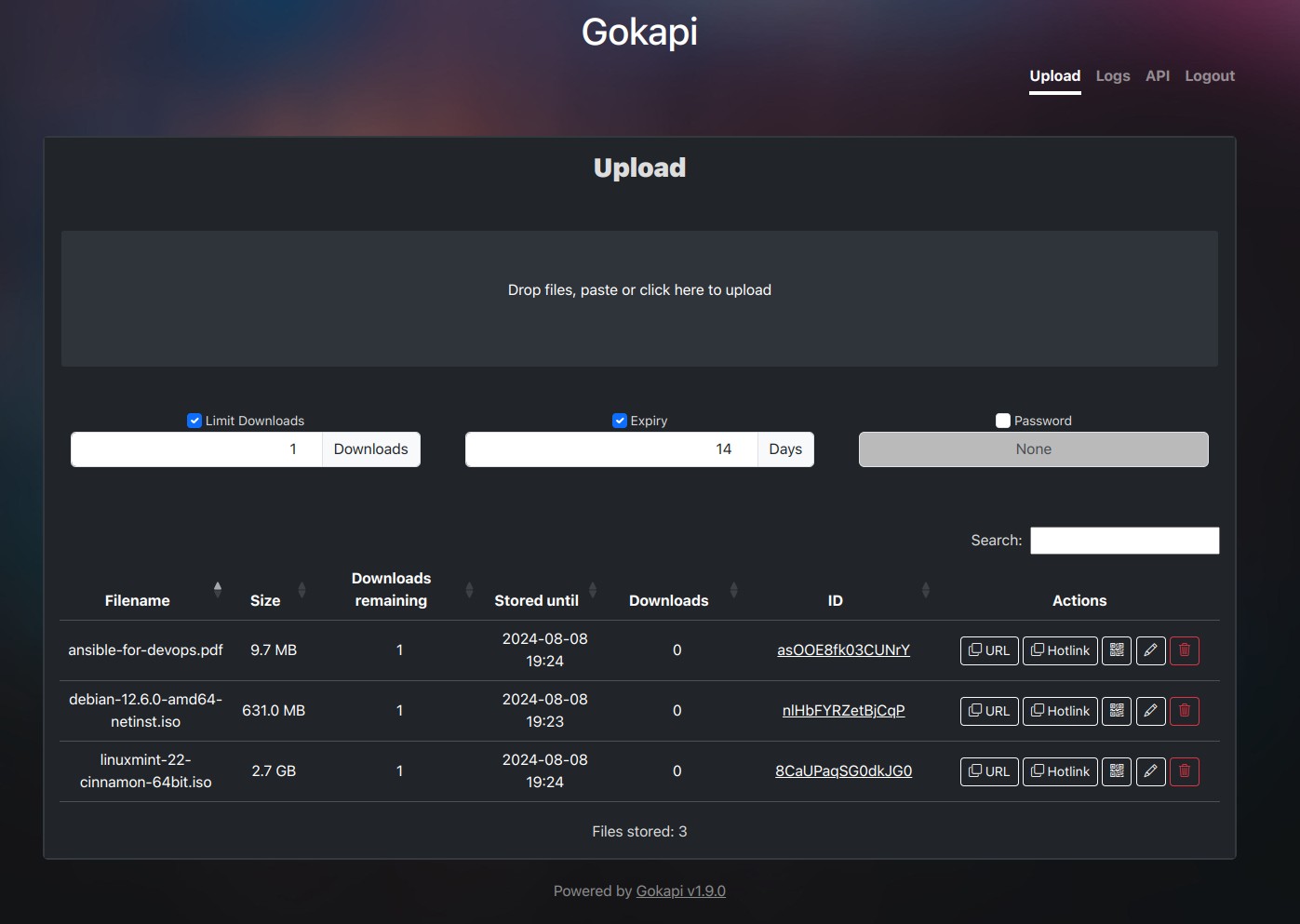Focus the download limit number field

pos(196,449)
